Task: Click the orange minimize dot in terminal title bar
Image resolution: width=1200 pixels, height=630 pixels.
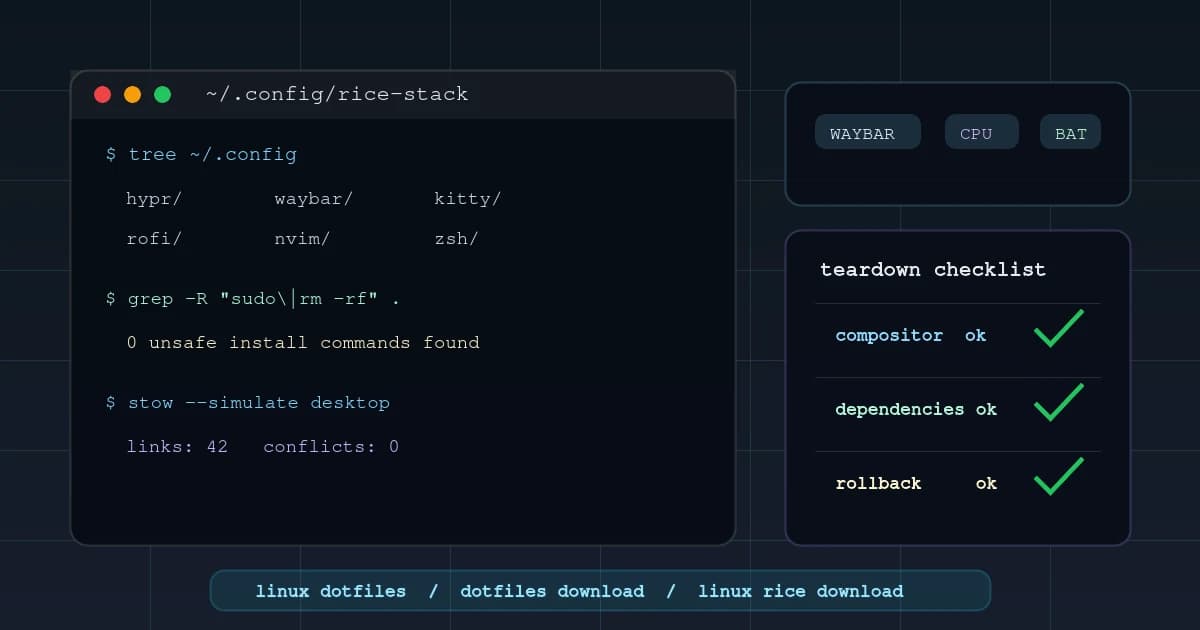Action: click(132, 95)
